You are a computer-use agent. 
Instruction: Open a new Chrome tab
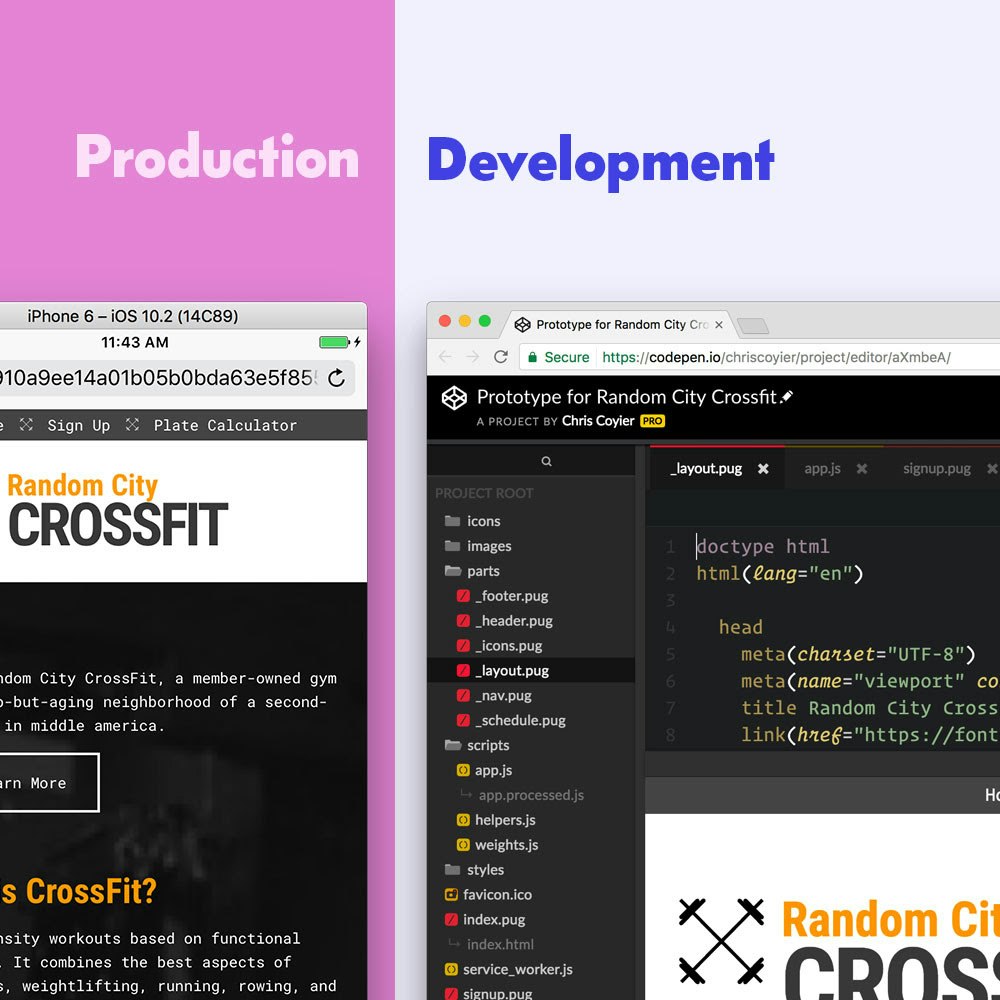click(753, 326)
